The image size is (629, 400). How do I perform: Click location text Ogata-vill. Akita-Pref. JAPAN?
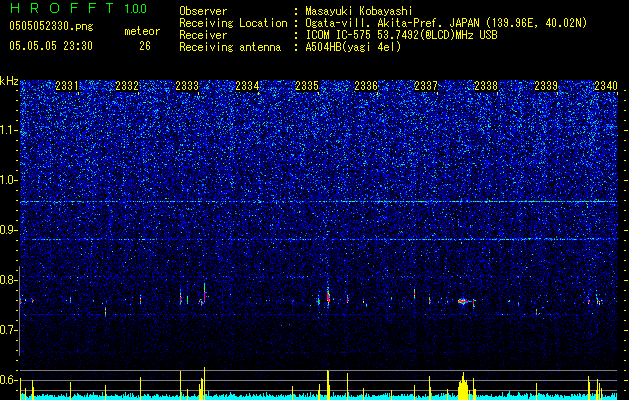click(391, 23)
